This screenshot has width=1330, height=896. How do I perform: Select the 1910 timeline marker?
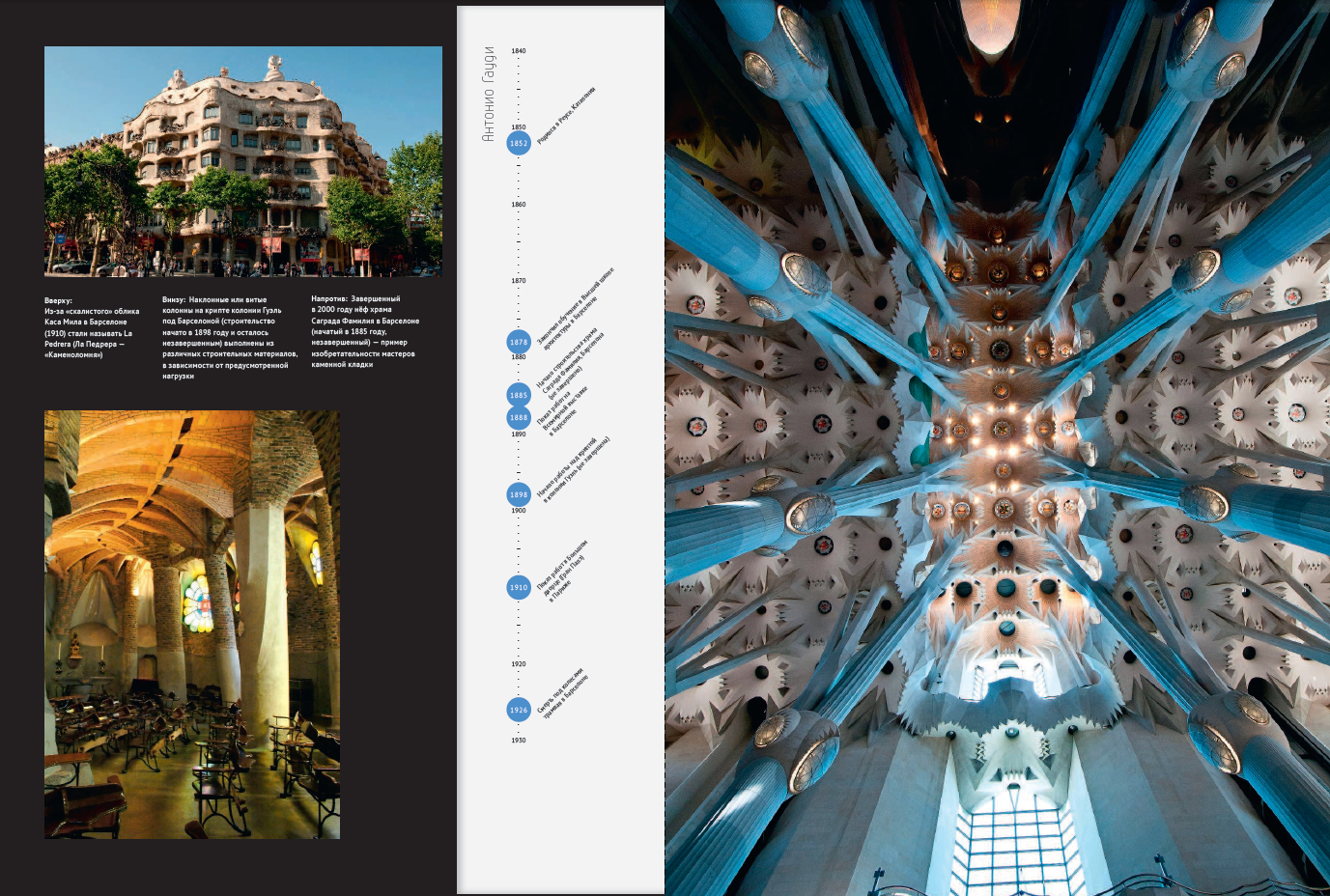tap(519, 587)
